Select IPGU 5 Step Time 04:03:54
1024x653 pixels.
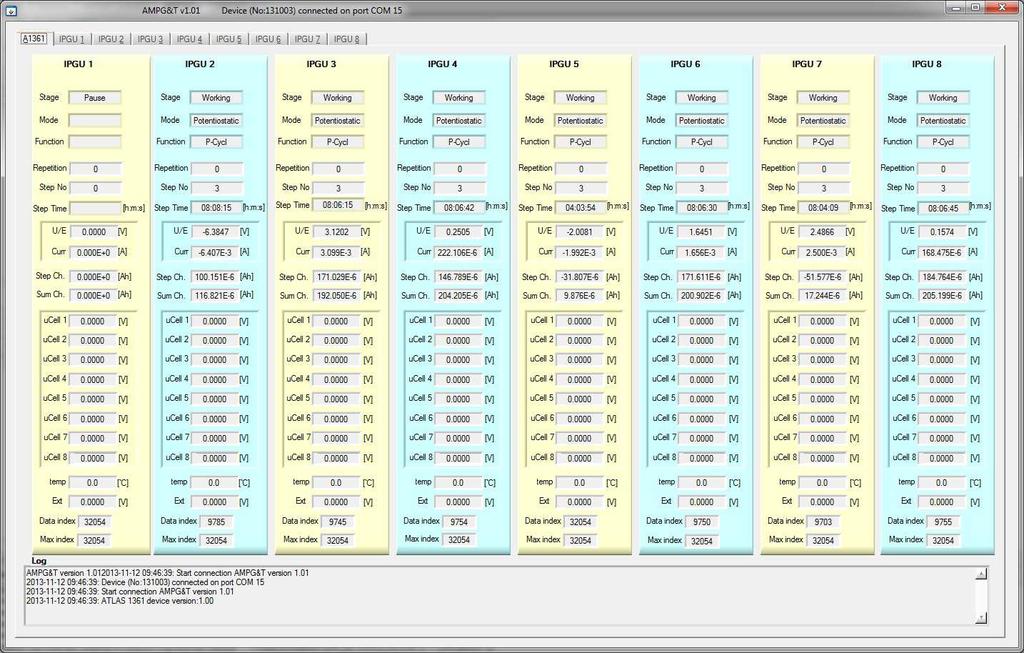click(x=581, y=208)
